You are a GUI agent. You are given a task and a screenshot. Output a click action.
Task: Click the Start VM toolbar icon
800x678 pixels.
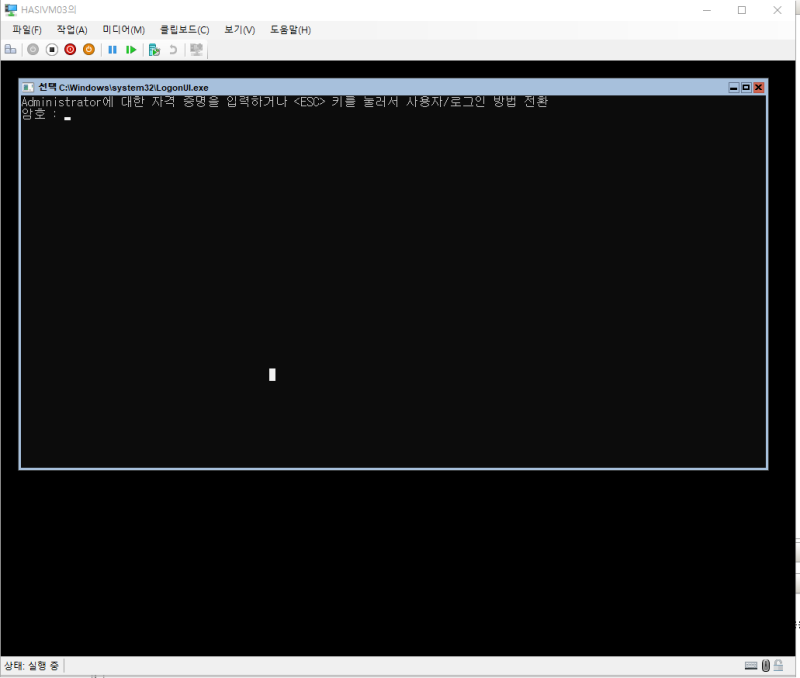[33, 49]
